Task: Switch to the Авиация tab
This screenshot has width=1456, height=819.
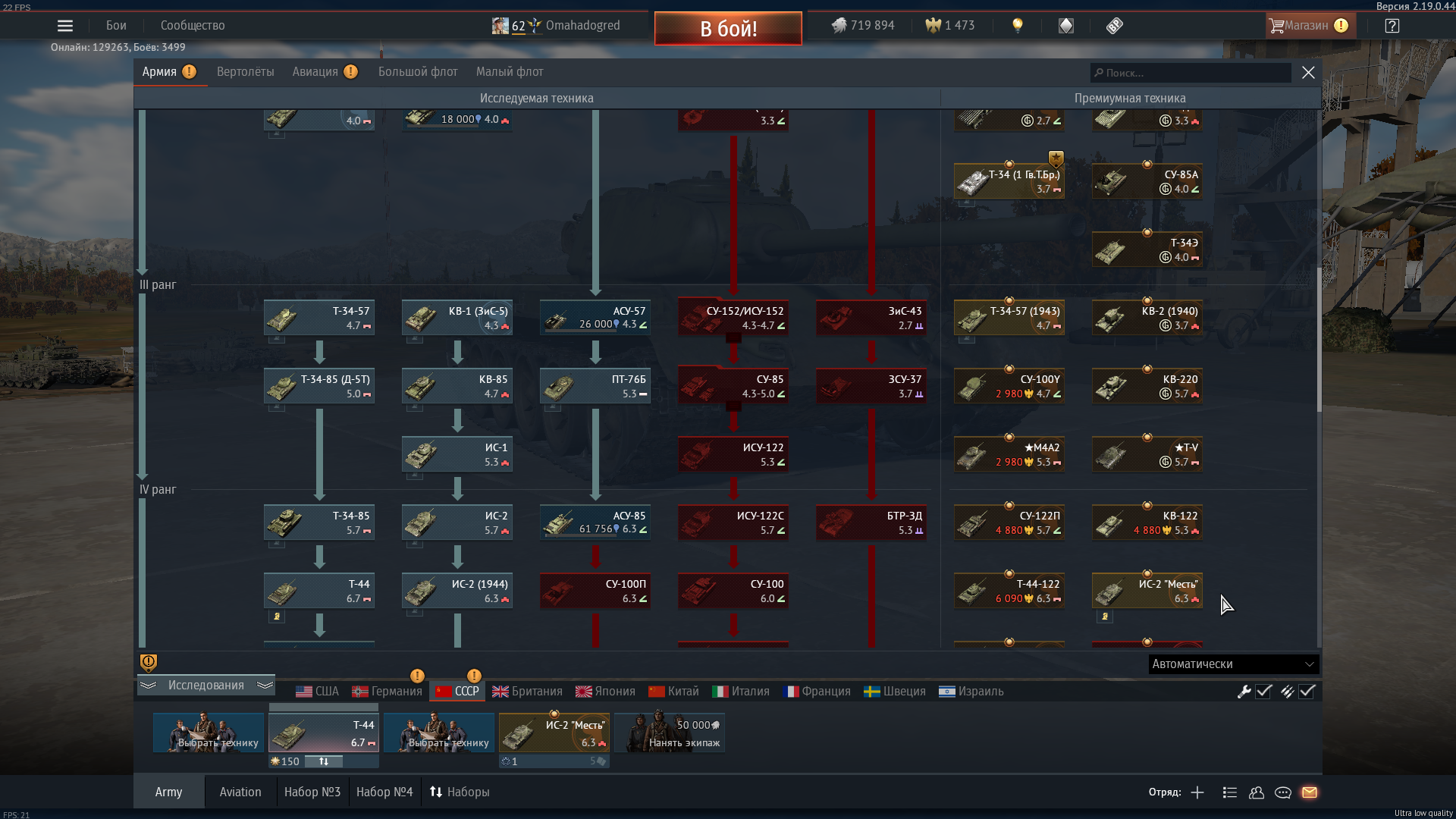Action: [324, 72]
